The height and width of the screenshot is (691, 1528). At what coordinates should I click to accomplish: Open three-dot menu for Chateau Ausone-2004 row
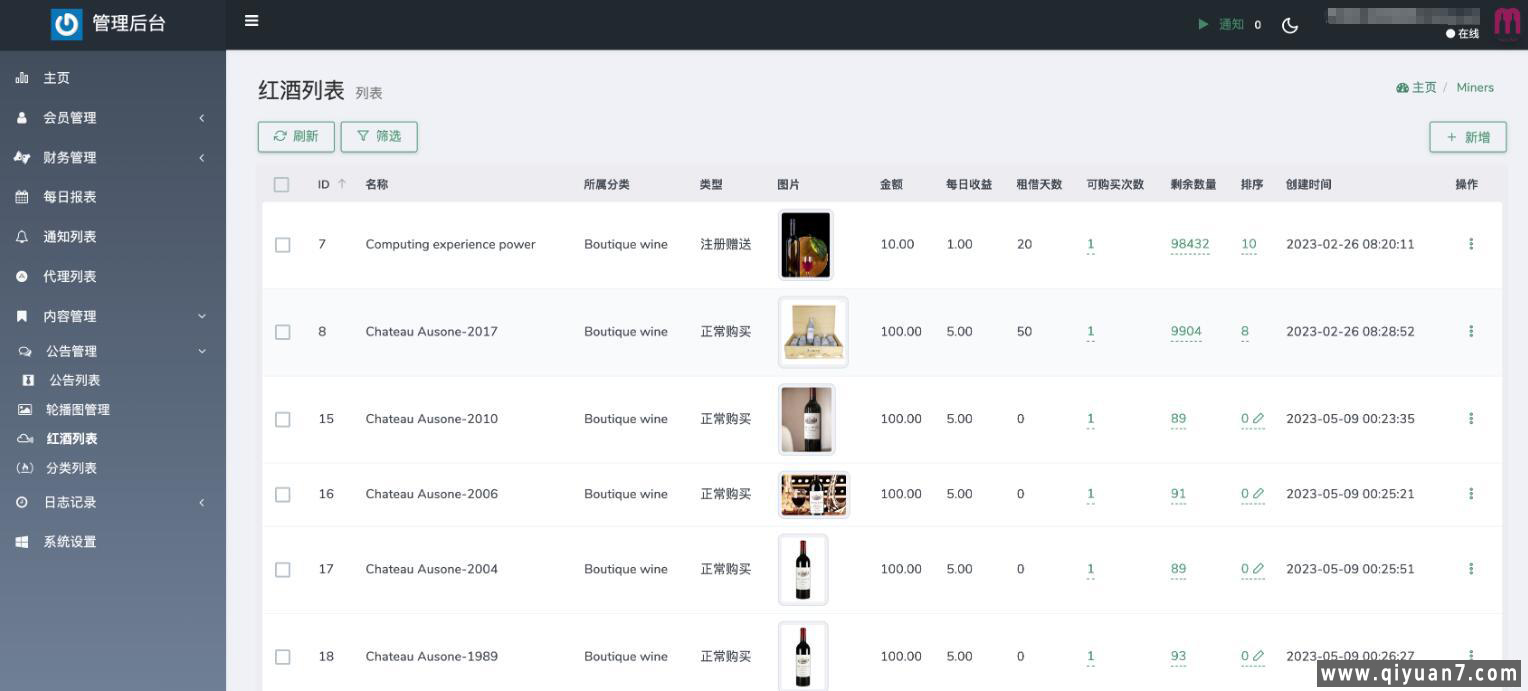pos(1470,569)
